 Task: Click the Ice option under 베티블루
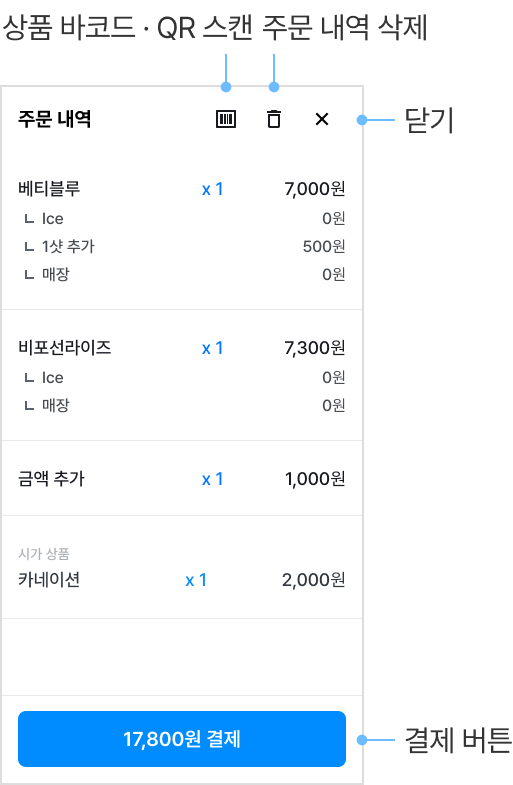coord(182,218)
